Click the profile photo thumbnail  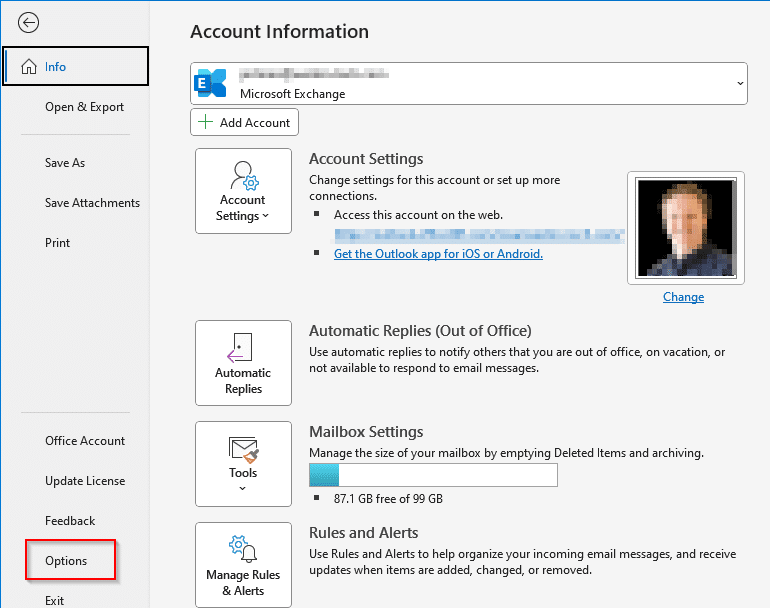[686, 228]
